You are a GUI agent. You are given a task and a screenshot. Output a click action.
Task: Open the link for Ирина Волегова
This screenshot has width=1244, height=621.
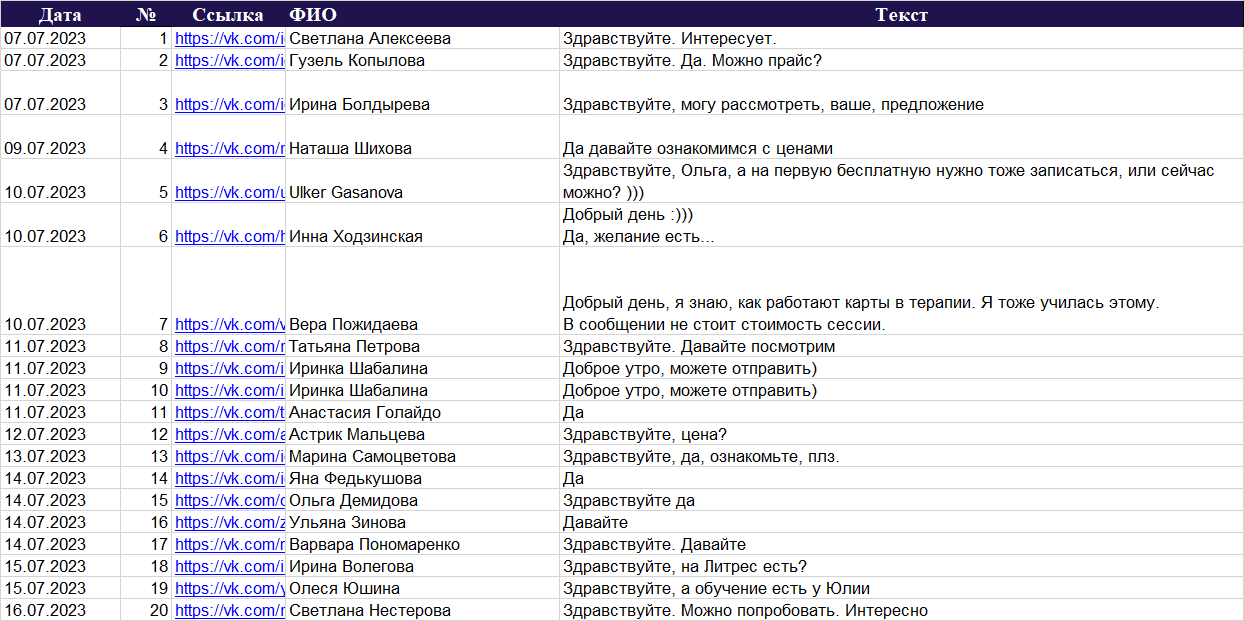229,566
